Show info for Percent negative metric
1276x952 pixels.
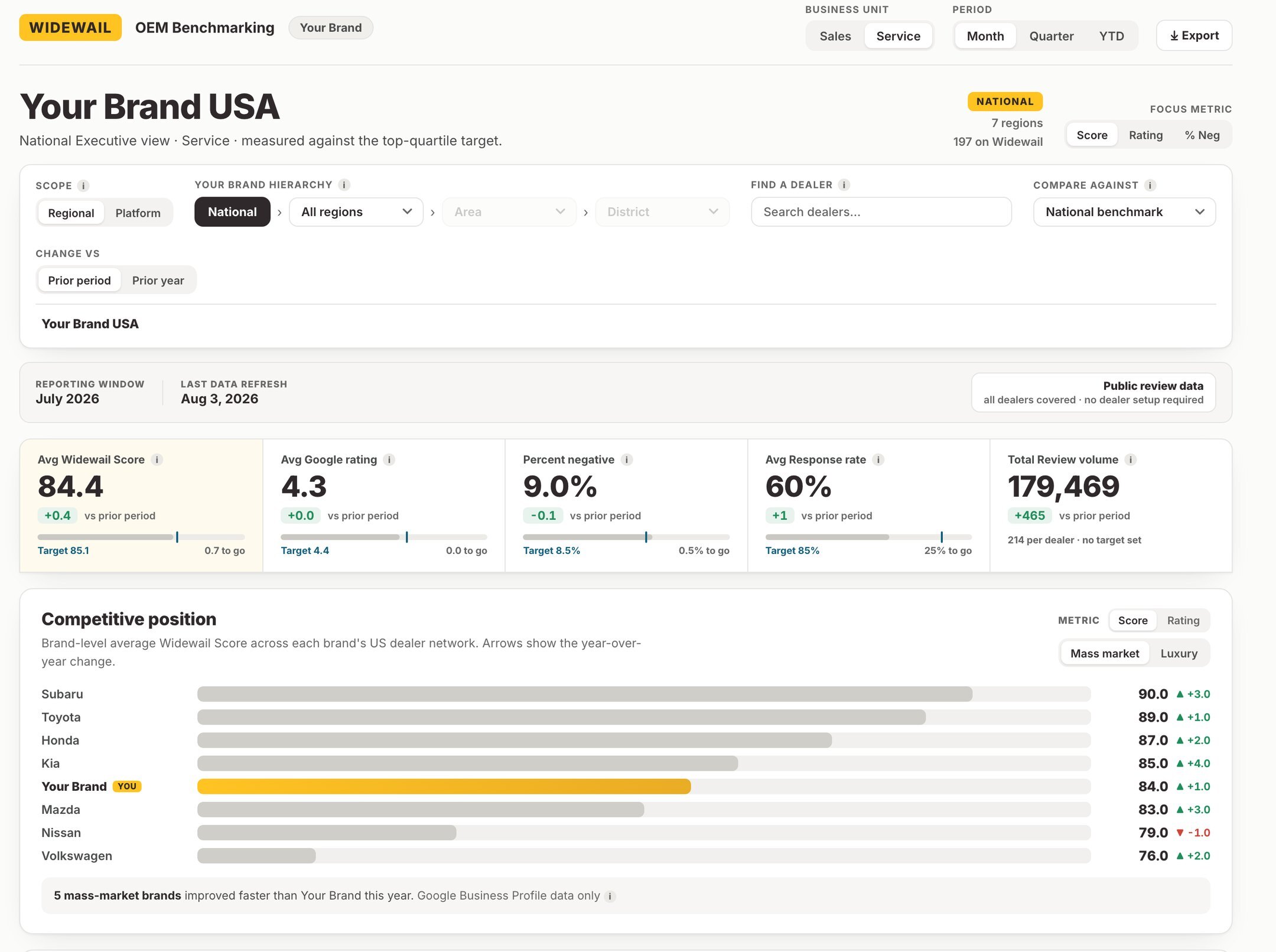pos(627,459)
